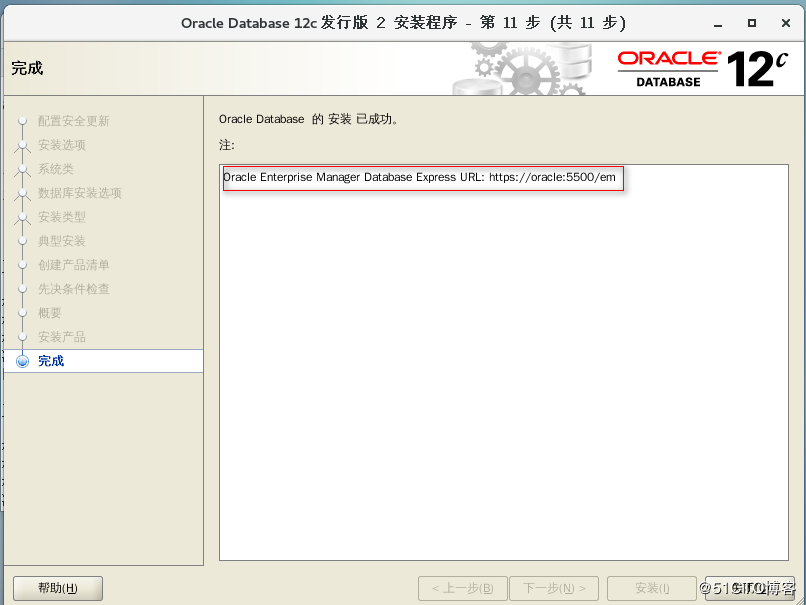Click the 安装(I) install button
Image resolution: width=806 pixels, height=605 pixels.
(651, 588)
